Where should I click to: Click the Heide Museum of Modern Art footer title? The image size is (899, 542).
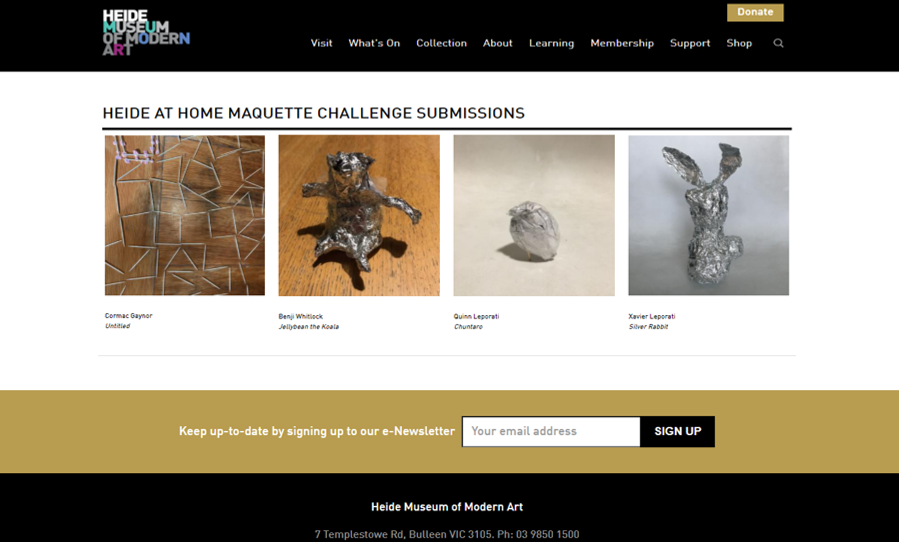[447, 507]
